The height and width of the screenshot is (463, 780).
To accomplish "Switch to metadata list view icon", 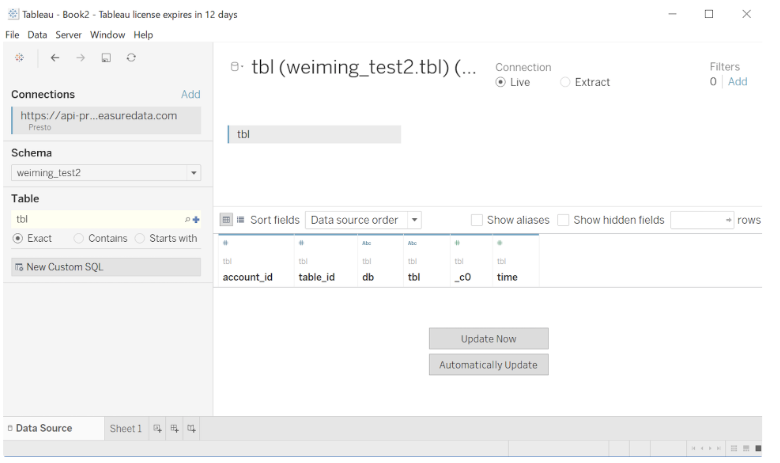I will [x=240, y=220].
